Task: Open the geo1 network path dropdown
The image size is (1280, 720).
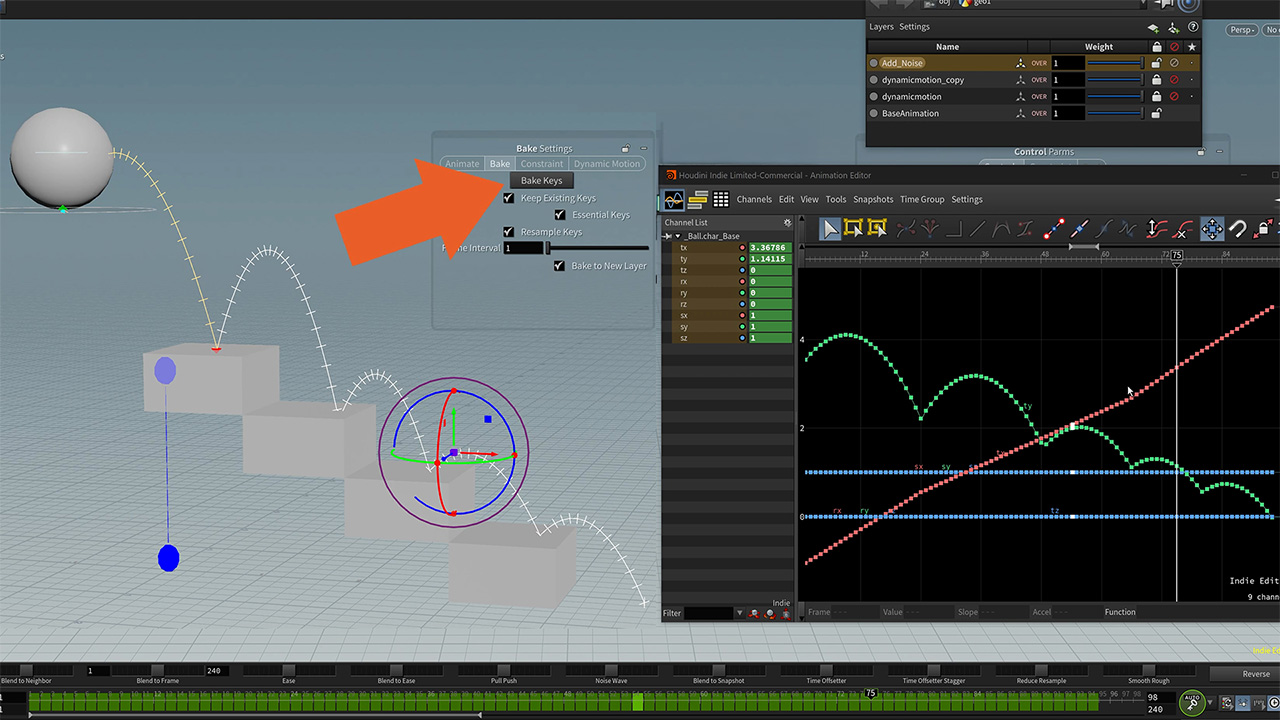Action: coord(1142,4)
